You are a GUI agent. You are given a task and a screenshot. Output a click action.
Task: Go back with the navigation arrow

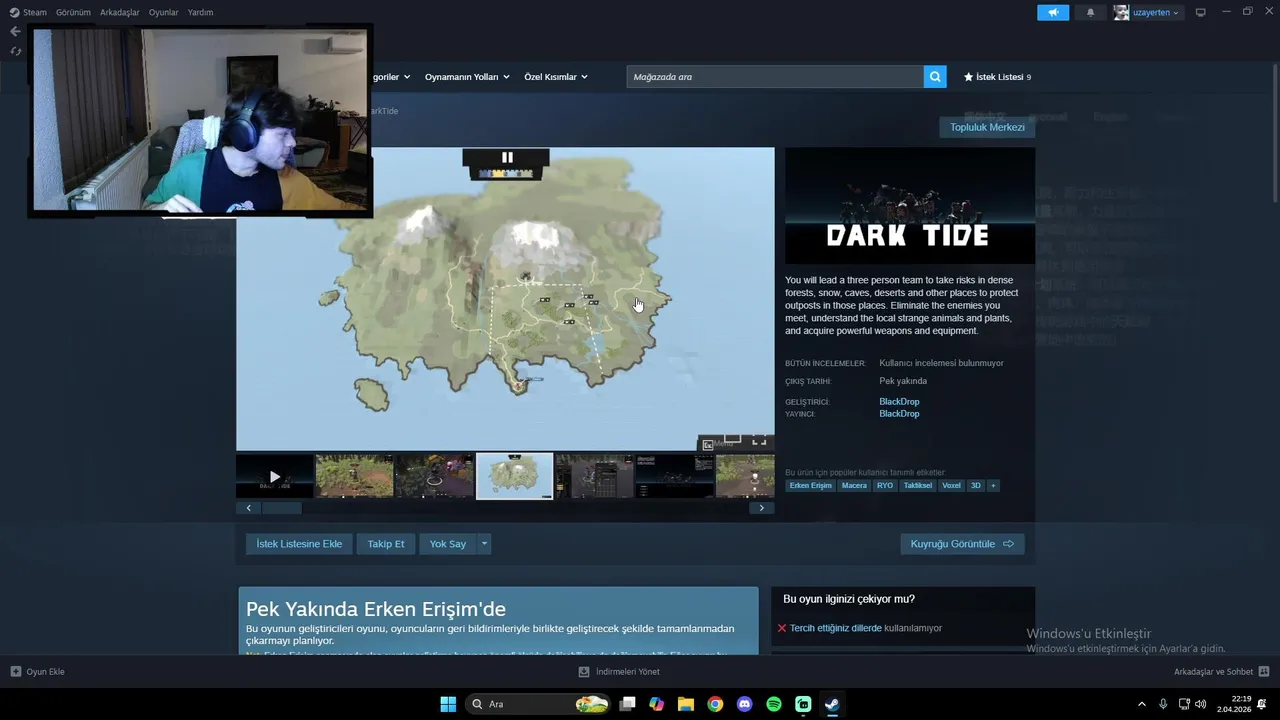click(15, 31)
